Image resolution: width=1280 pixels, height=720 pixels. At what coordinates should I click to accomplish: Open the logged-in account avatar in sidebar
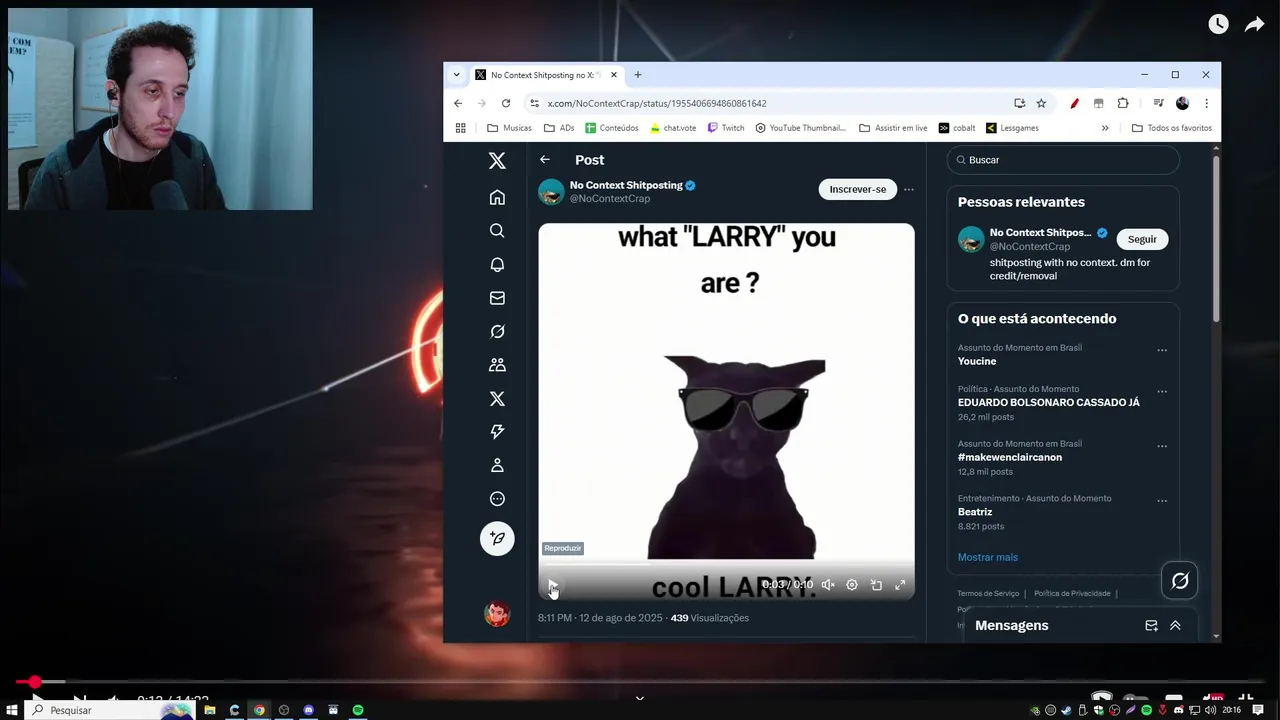coord(497,613)
